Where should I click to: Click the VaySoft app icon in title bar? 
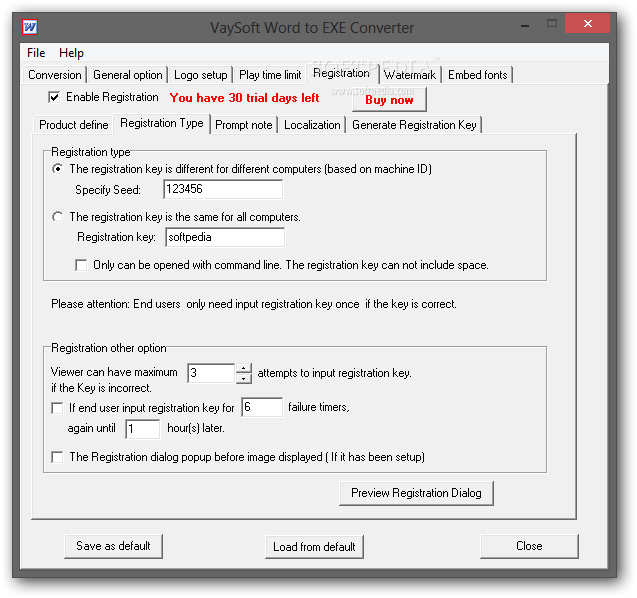pyautogui.click(x=30, y=27)
